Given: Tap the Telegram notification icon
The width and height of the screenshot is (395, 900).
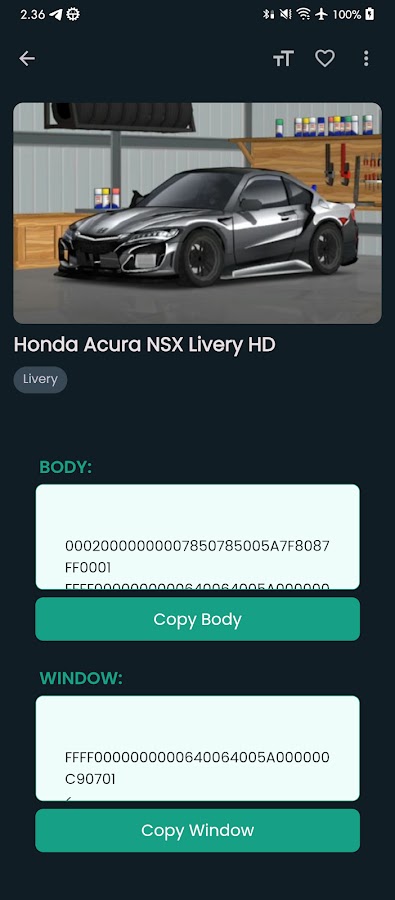Looking at the screenshot, I should point(56,14).
